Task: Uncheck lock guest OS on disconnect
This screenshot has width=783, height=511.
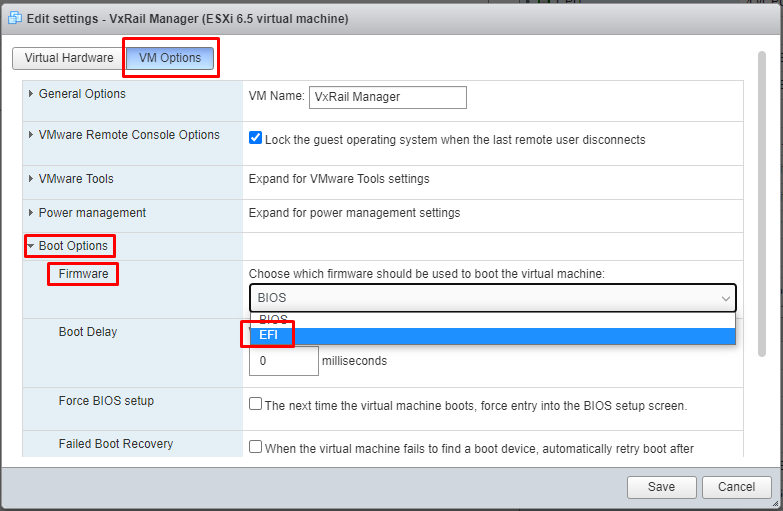Action: pos(256,139)
